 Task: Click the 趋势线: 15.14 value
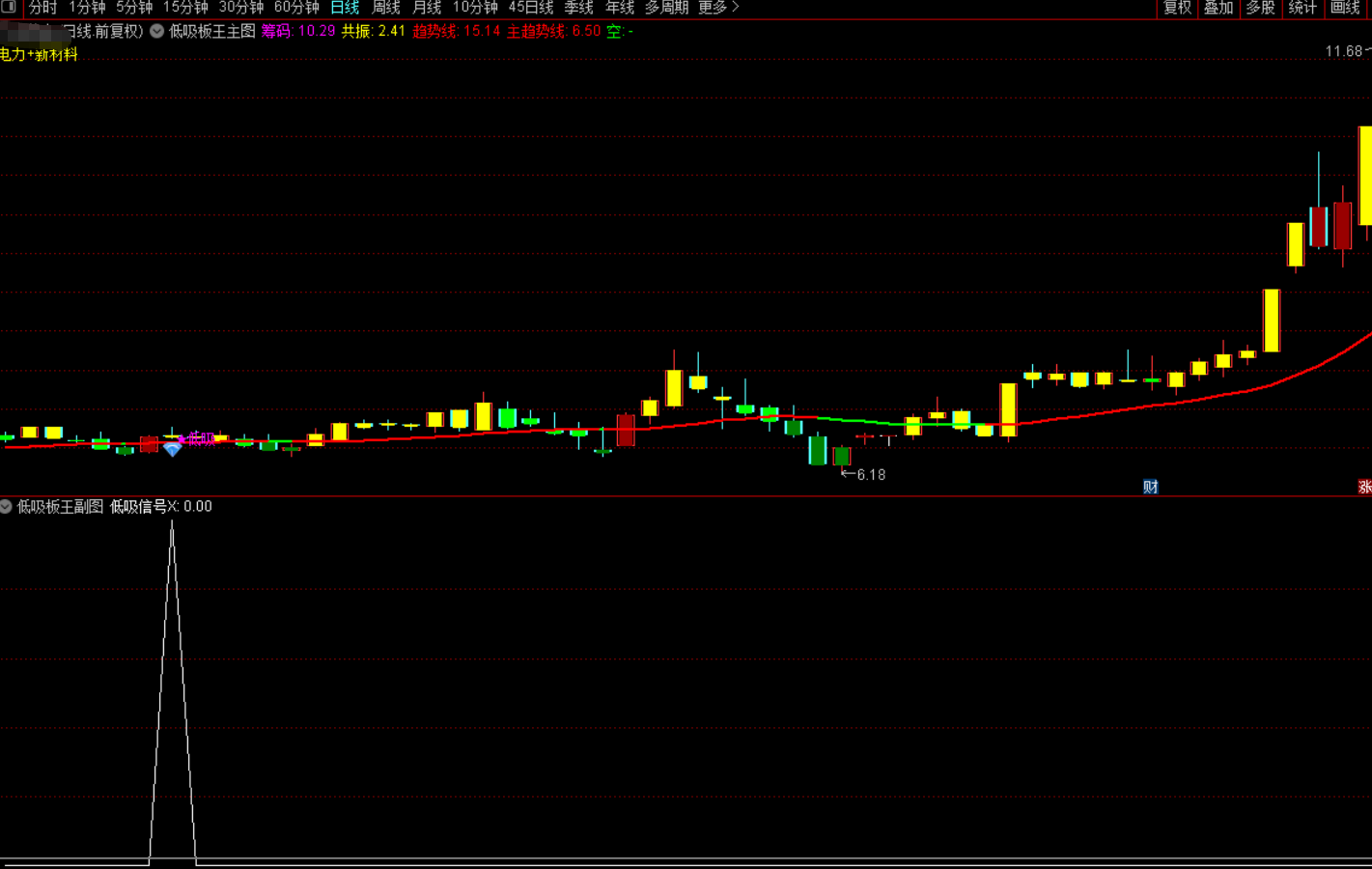click(457, 31)
